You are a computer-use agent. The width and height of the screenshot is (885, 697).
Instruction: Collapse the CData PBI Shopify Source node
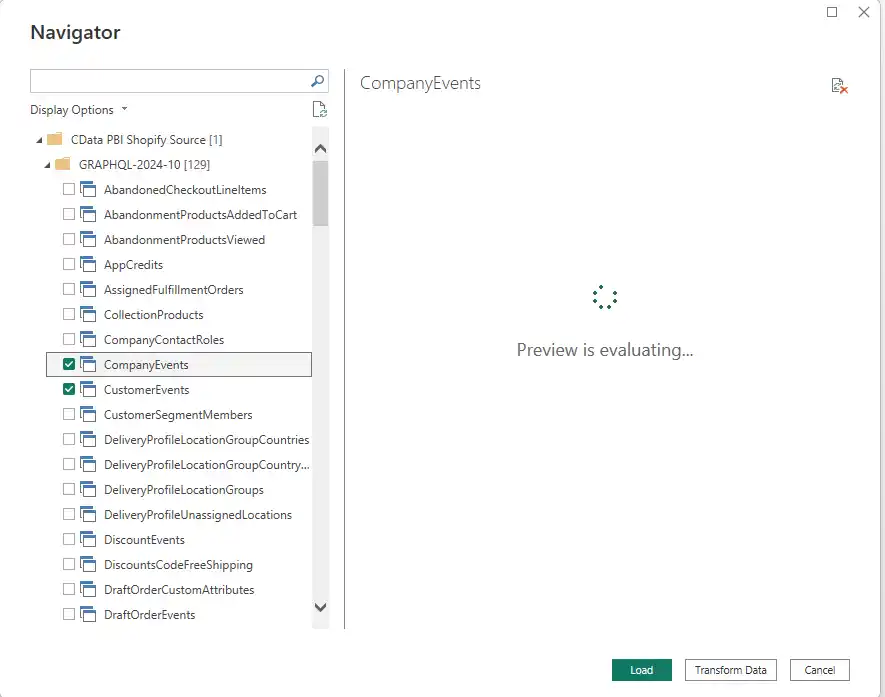pos(38,140)
